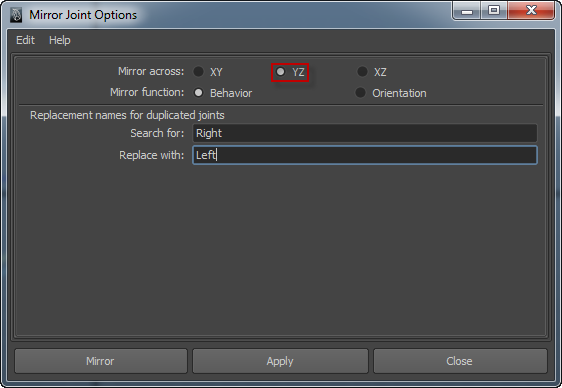The height and width of the screenshot is (388, 562).
Task: Minimize the Mirror Joint Options window
Action: [x=467, y=10]
